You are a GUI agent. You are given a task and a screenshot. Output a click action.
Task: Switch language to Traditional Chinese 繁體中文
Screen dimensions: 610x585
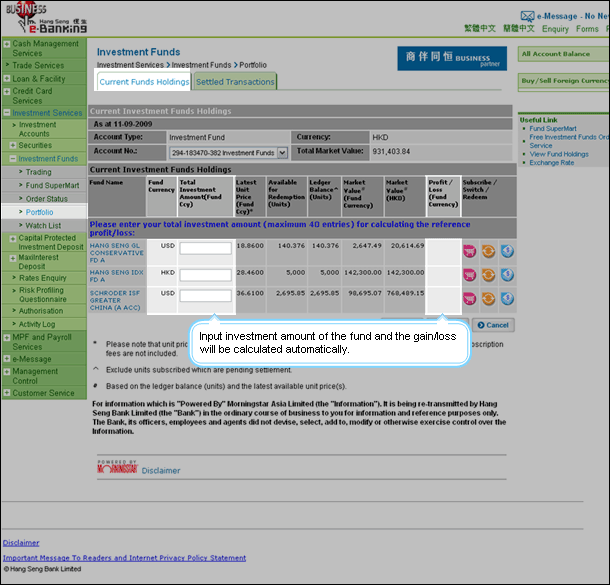tap(480, 28)
